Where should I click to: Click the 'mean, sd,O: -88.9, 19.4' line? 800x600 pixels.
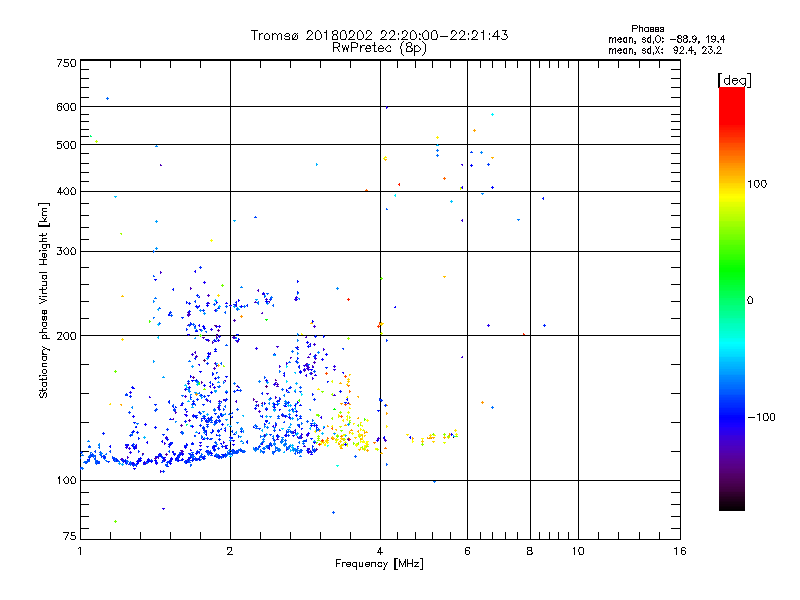click(666, 39)
